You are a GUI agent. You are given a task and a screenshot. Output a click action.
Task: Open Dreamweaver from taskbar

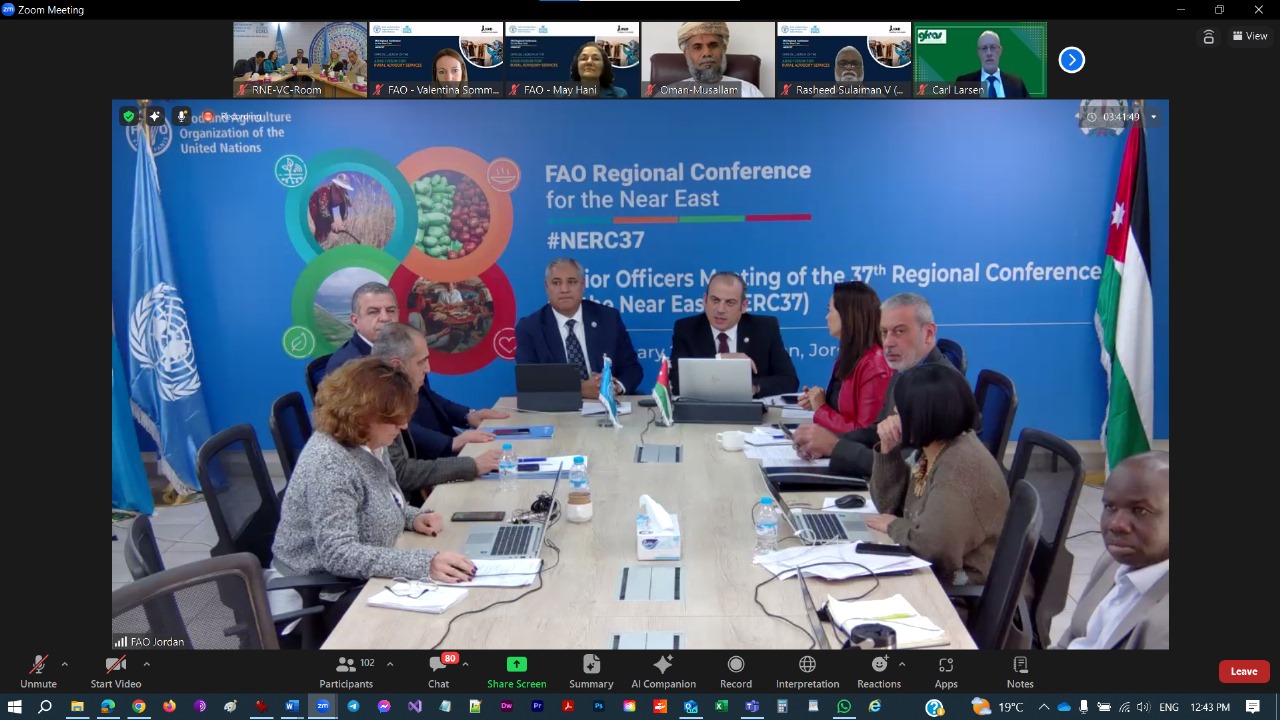coord(506,707)
